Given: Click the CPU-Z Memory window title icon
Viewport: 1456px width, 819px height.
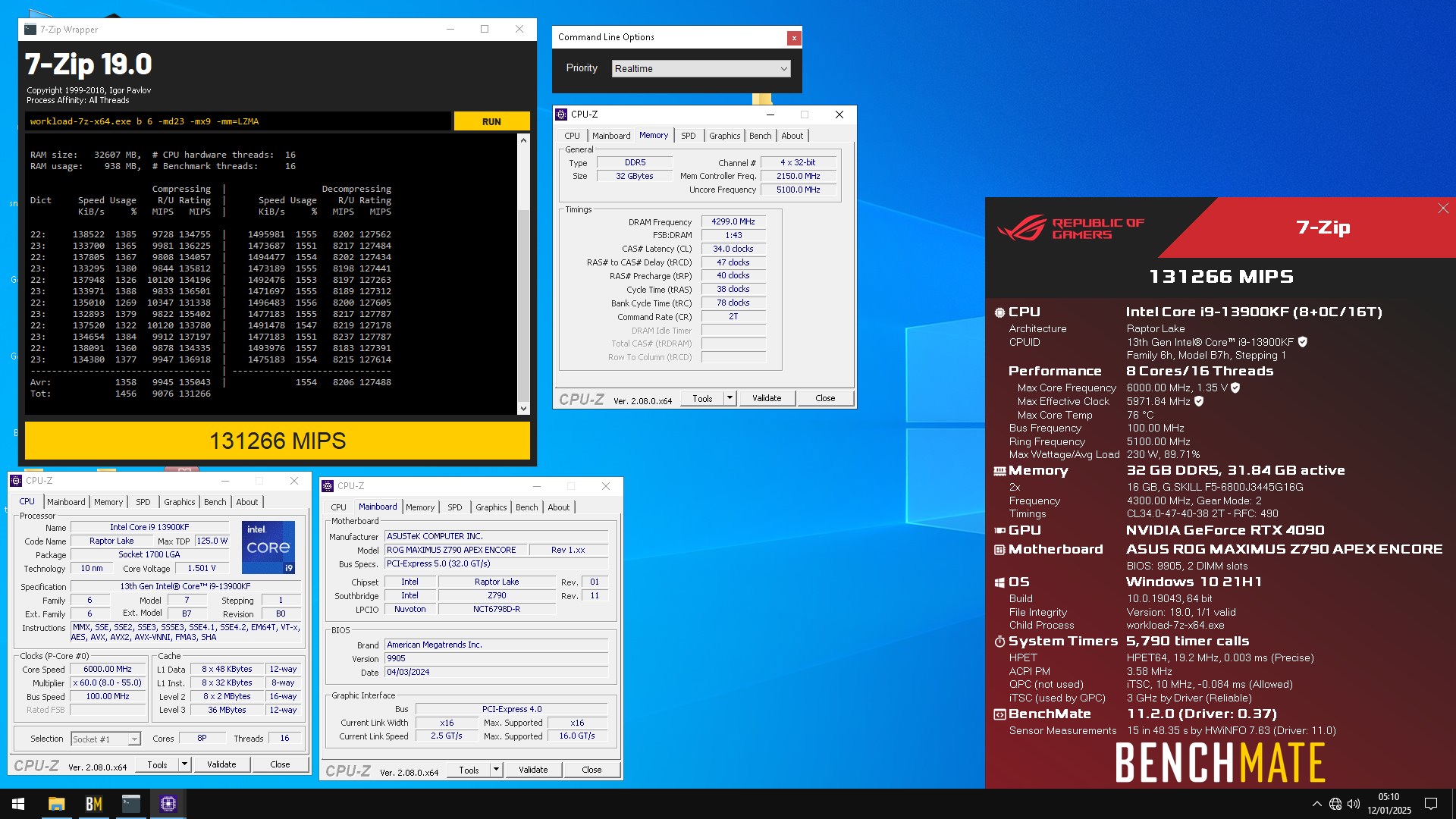Looking at the screenshot, I should point(561,115).
